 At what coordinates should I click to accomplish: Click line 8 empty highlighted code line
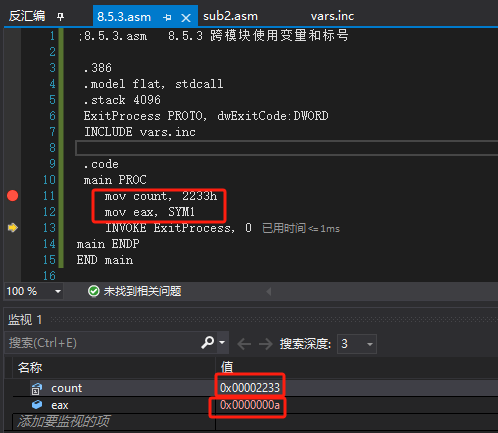(x=287, y=148)
